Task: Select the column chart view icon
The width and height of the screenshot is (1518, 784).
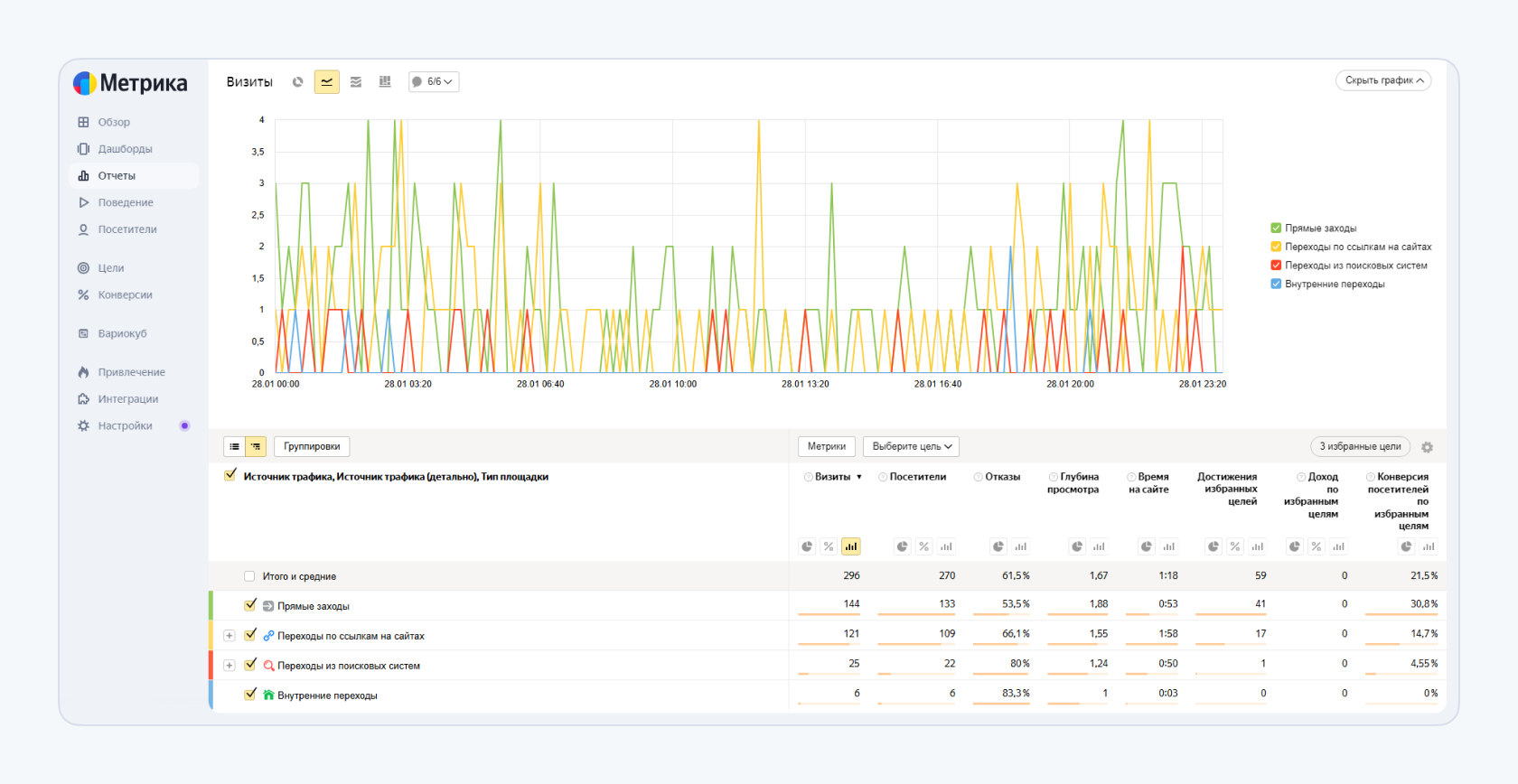Action: click(385, 82)
